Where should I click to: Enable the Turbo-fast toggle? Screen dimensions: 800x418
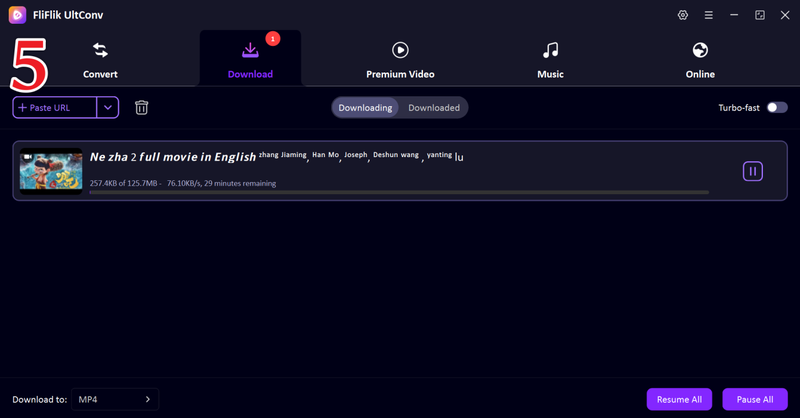coord(777,108)
